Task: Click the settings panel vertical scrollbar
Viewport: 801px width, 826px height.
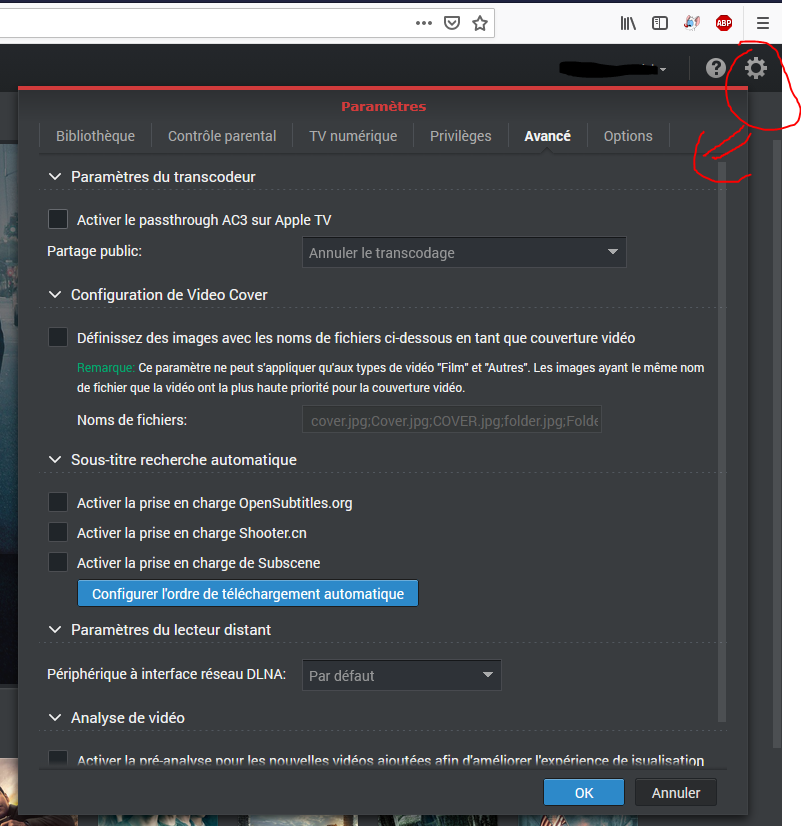Action: (x=721, y=441)
